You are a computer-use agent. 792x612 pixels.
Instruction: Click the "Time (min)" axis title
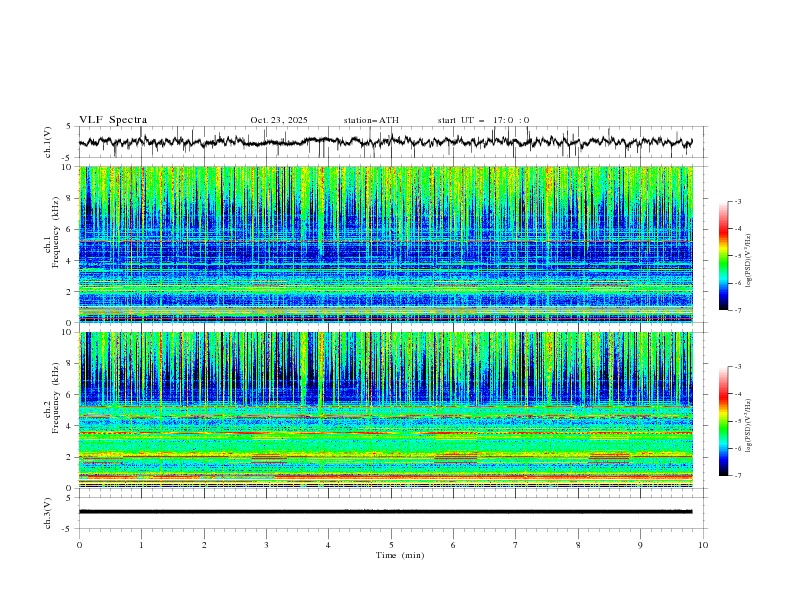pyautogui.click(x=400, y=555)
